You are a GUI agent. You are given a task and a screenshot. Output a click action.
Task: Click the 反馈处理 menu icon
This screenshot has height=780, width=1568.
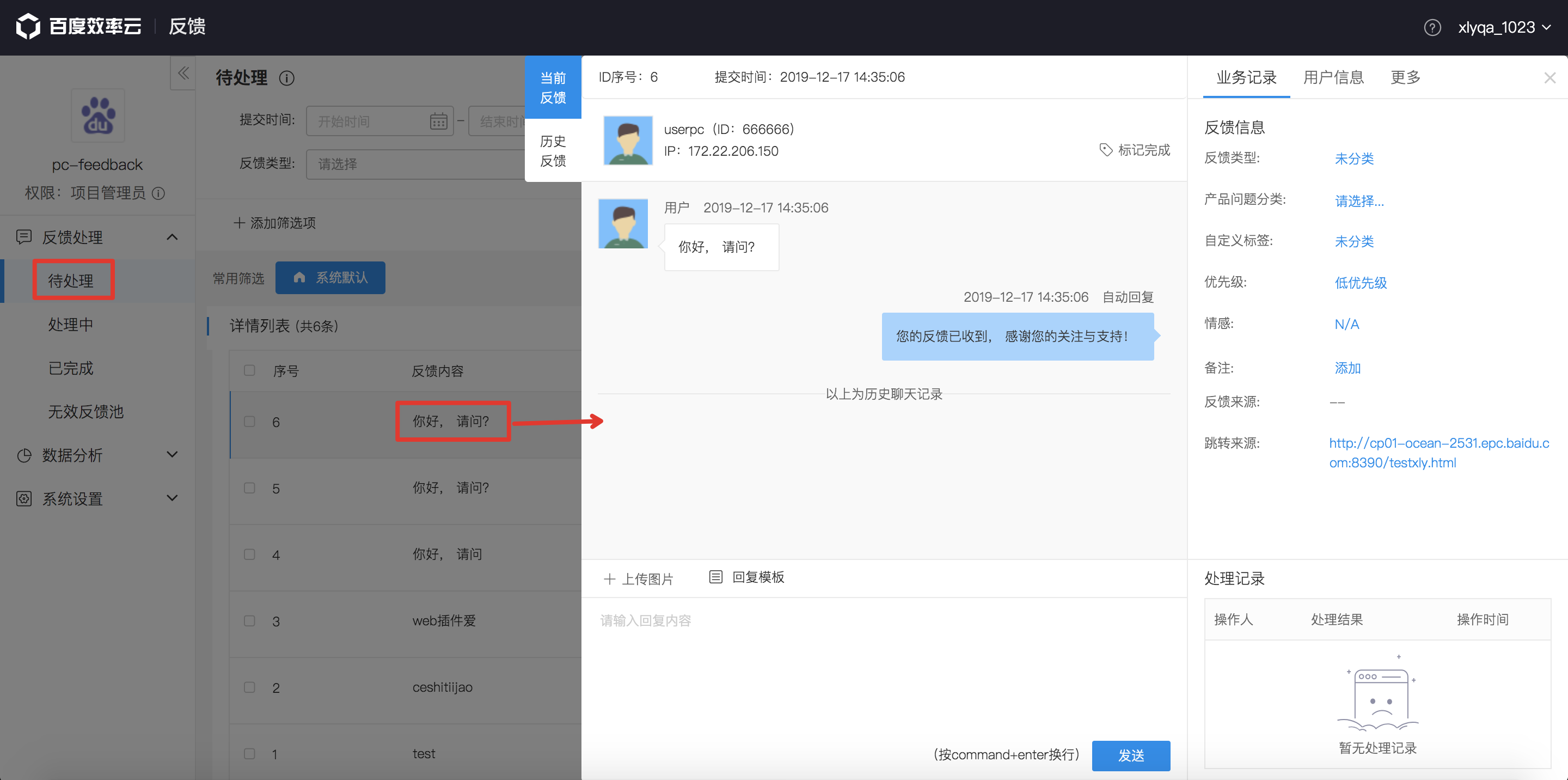24,237
